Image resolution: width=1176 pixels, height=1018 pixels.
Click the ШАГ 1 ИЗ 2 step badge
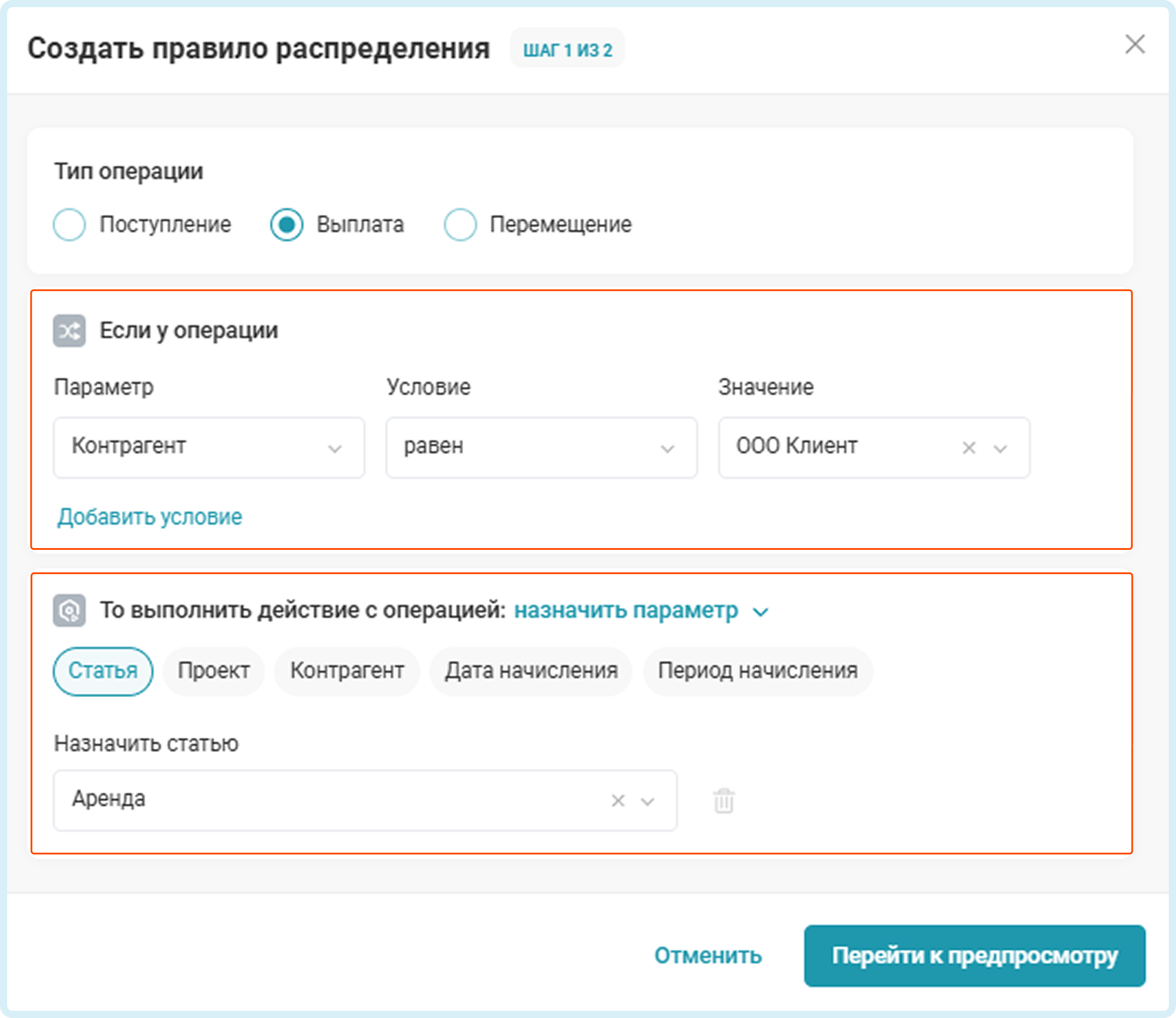point(567,50)
